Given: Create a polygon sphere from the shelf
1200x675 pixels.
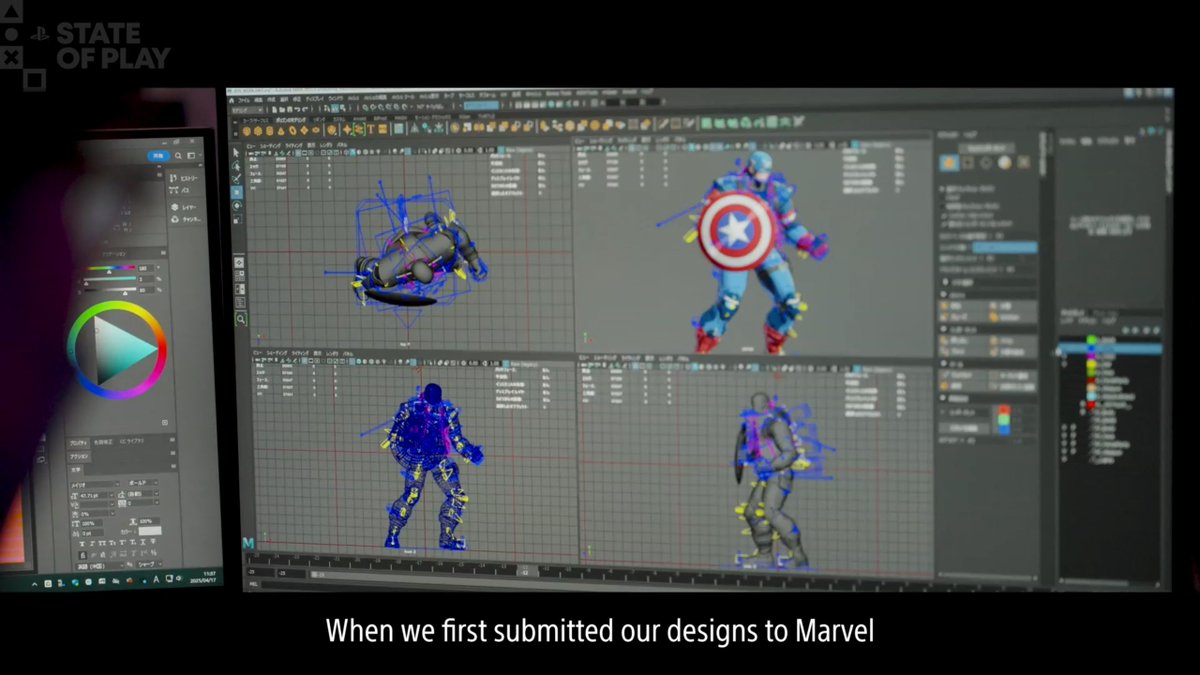Looking at the screenshot, I should coord(246,130).
